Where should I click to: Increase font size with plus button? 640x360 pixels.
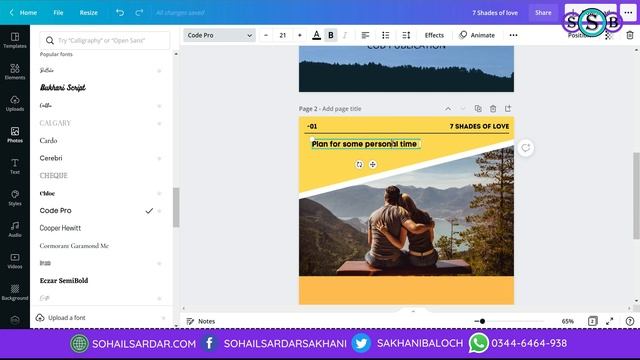(300, 35)
